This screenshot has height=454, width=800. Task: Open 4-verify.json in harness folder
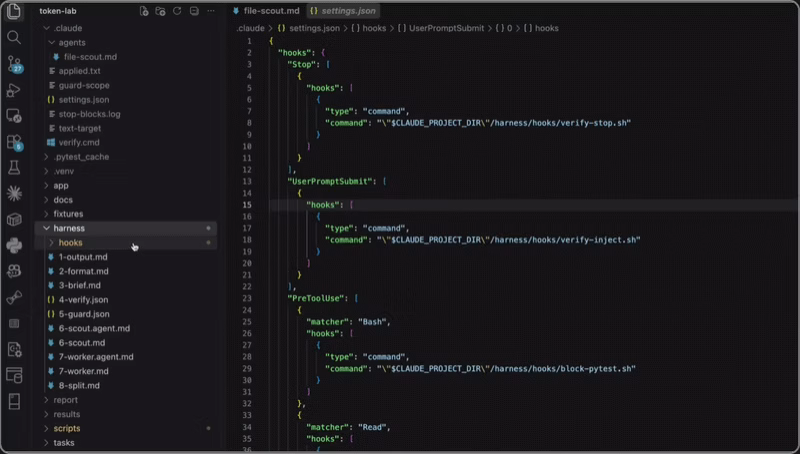tap(83, 299)
